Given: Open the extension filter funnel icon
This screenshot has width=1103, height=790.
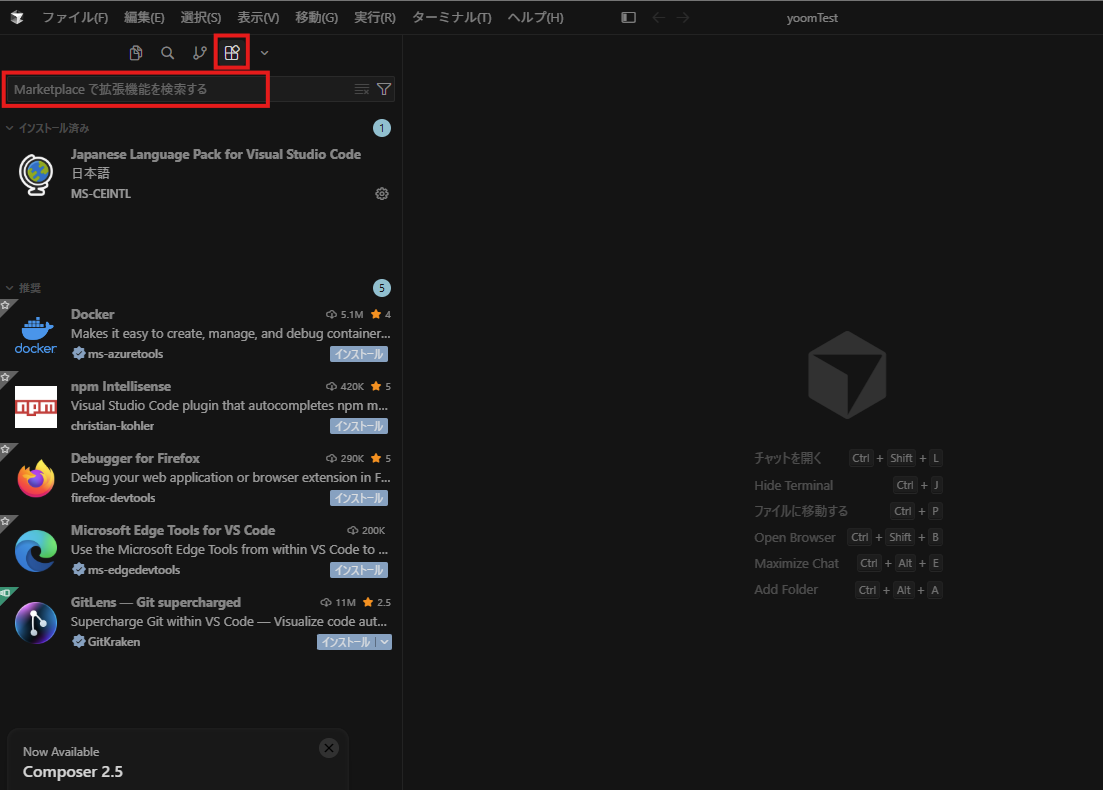Looking at the screenshot, I should pos(384,89).
